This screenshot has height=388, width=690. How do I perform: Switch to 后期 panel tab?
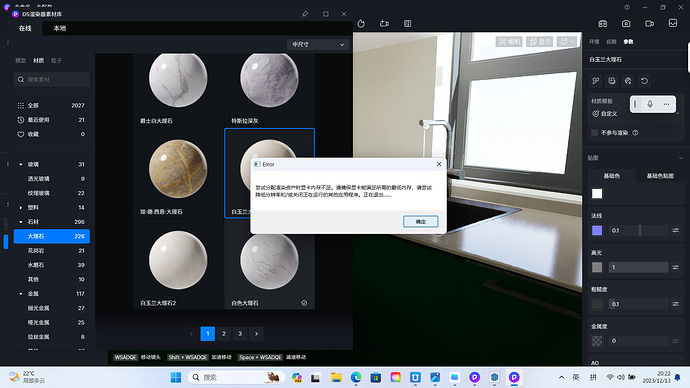coord(611,41)
